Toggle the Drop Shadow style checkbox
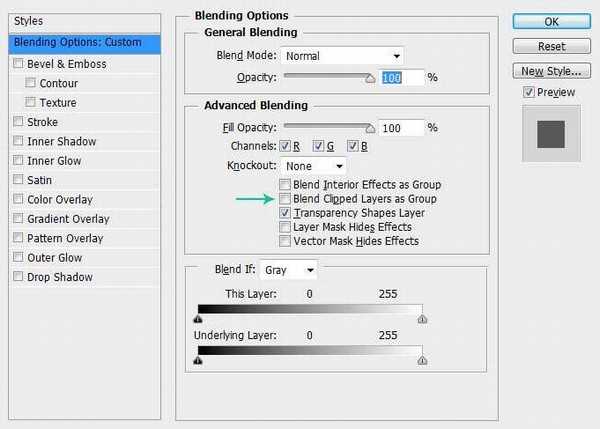The width and height of the screenshot is (600, 429). (x=18, y=277)
